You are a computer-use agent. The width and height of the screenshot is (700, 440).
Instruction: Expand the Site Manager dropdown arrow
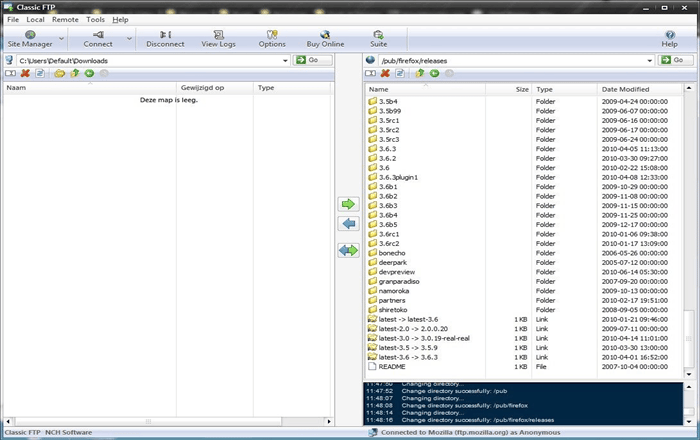(62, 39)
